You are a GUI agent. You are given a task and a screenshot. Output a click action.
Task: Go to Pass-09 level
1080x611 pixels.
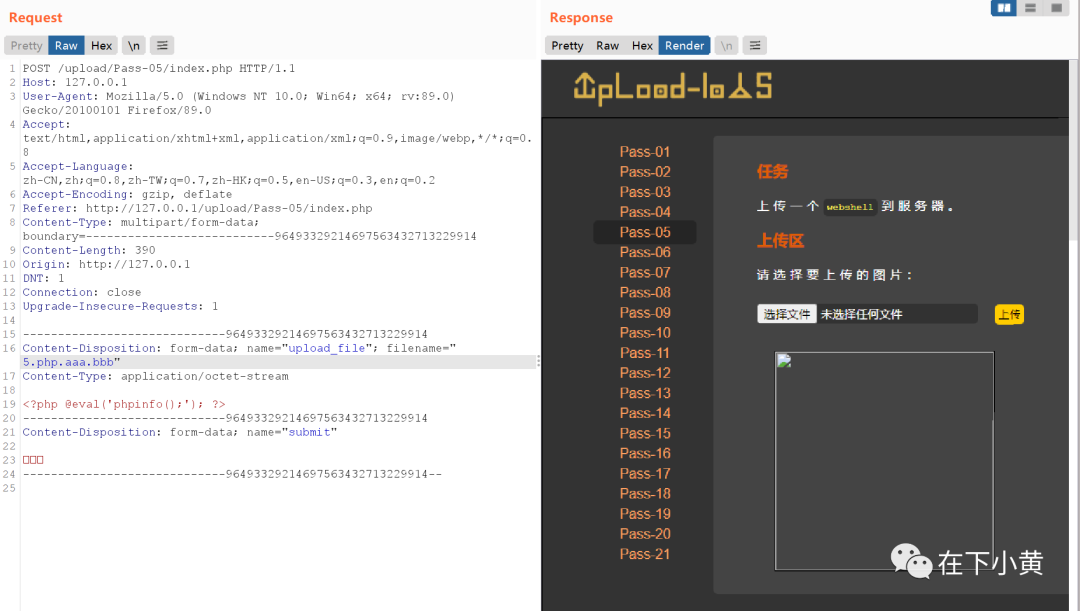tap(645, 313)
